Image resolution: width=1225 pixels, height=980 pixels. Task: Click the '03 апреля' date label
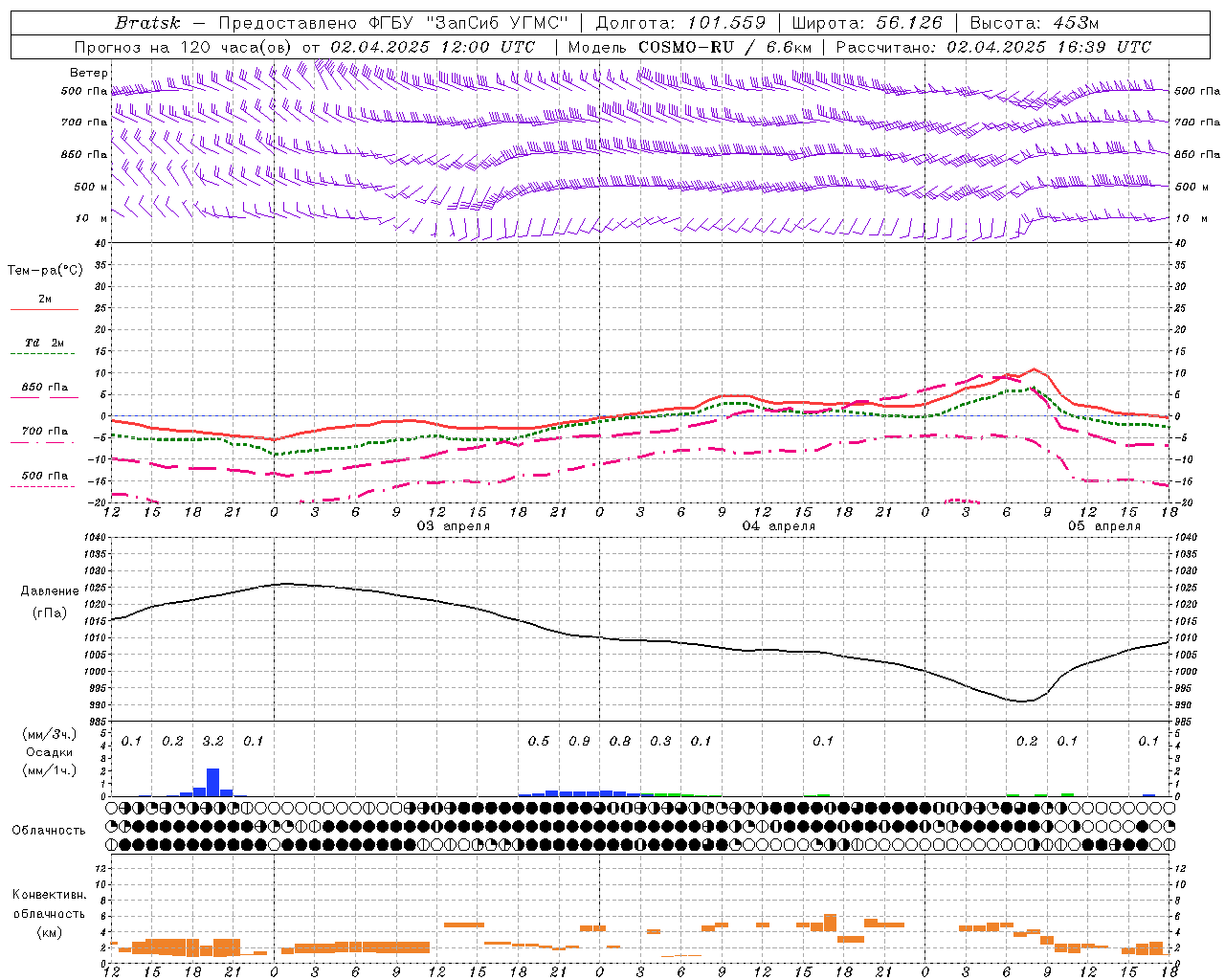(x=454, y=526)
